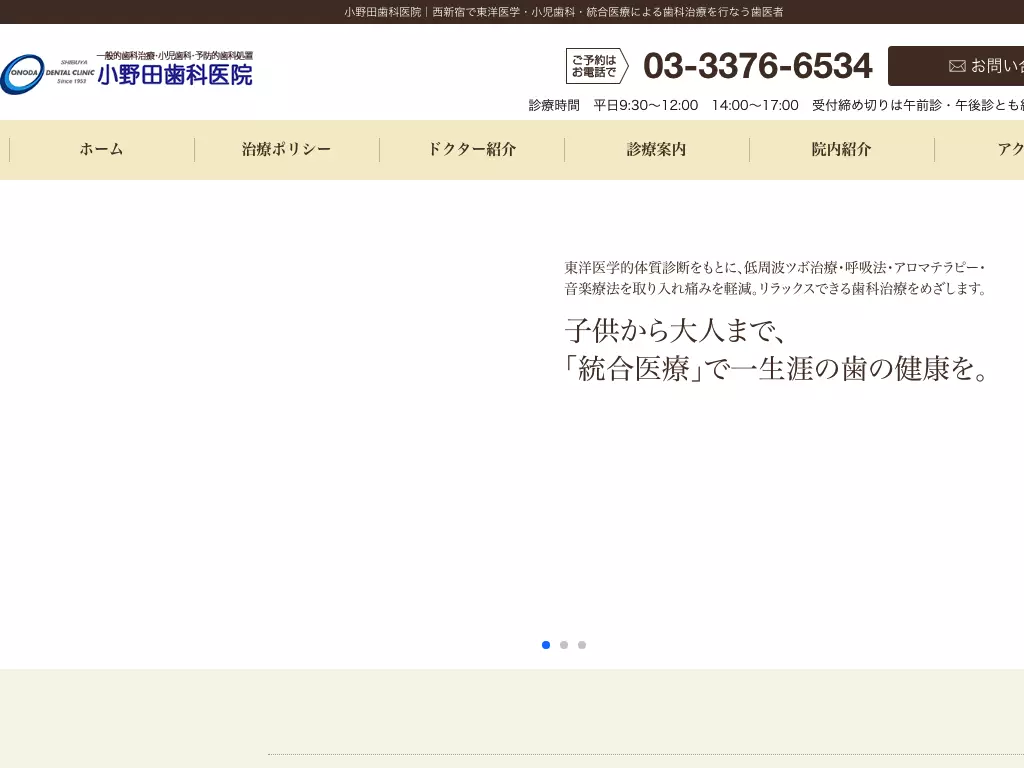Click the slide description starting 東洋医学的体質診断をもとに
Screen dimensions: 1024x768
click(x=775, y=278)
